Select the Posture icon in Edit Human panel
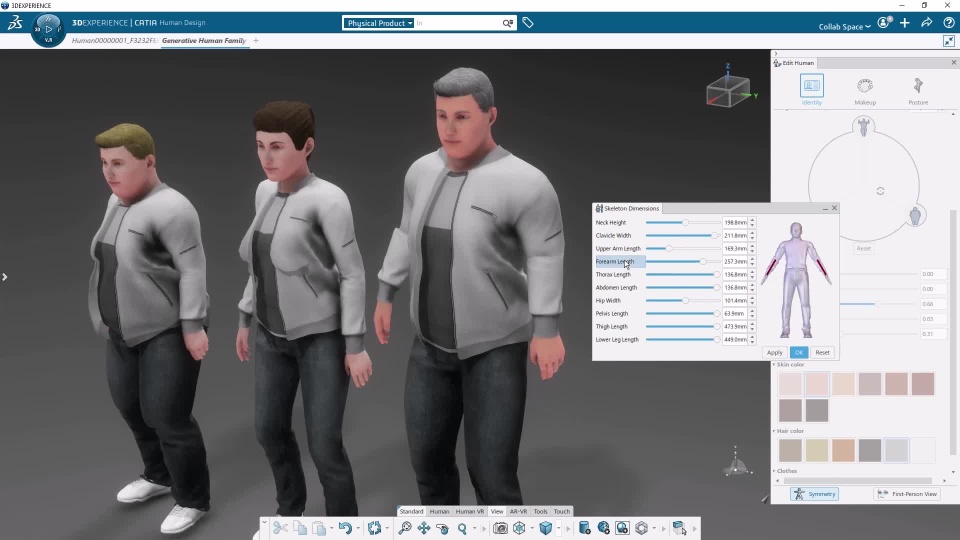Image resolution: width=960 pixels, height=540 pixels. pyautogui.click(x=918, y=86)
